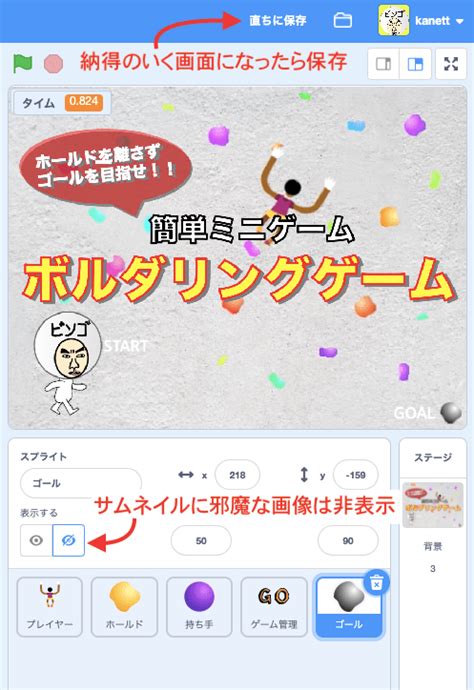This screenshot has height=690, width=474.
Task: Click the direction field showing 90
Action: click(x=348, y=540)
